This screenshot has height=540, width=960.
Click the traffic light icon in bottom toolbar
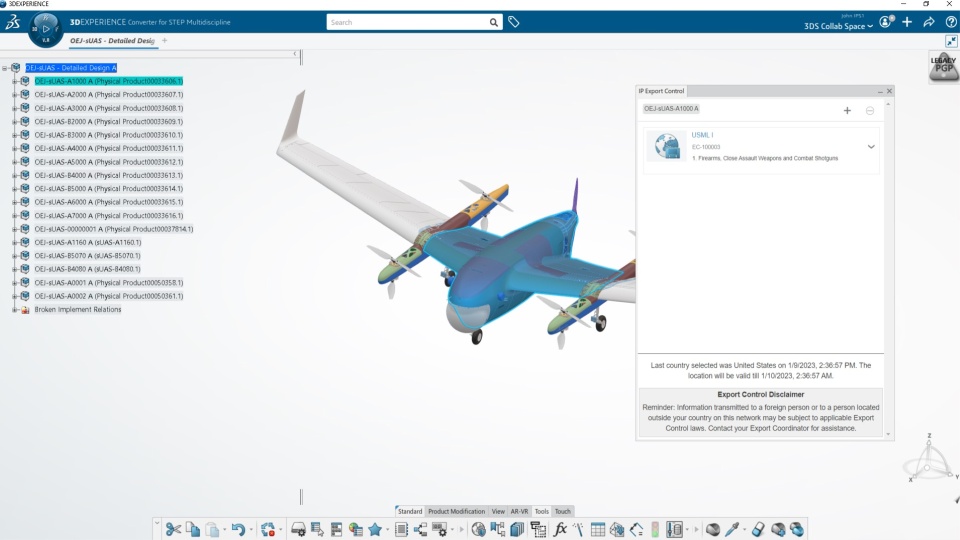coord(655,530)
